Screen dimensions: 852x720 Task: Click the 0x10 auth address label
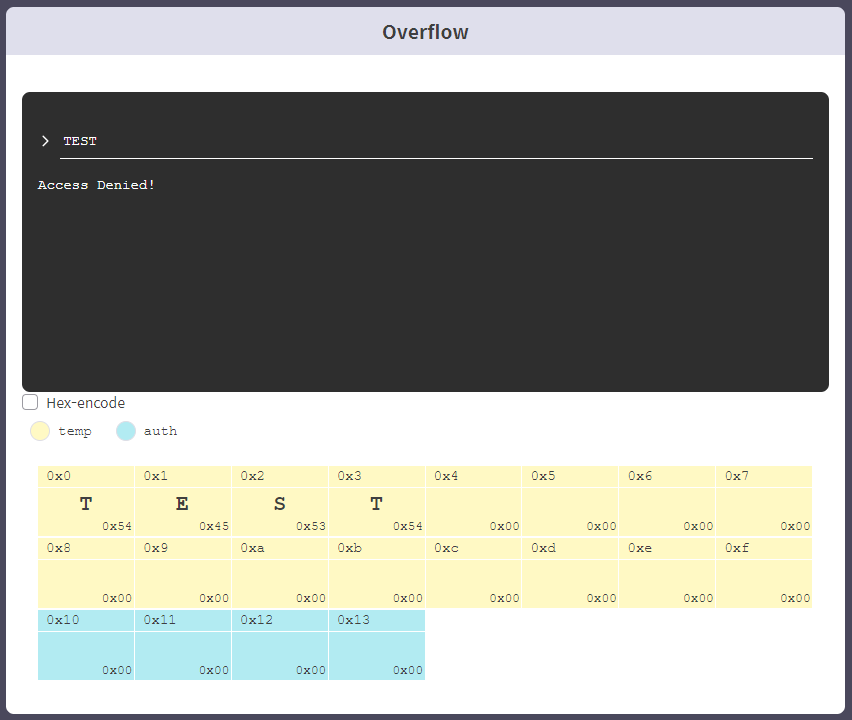pyautogui.click(x=63, y=620)
